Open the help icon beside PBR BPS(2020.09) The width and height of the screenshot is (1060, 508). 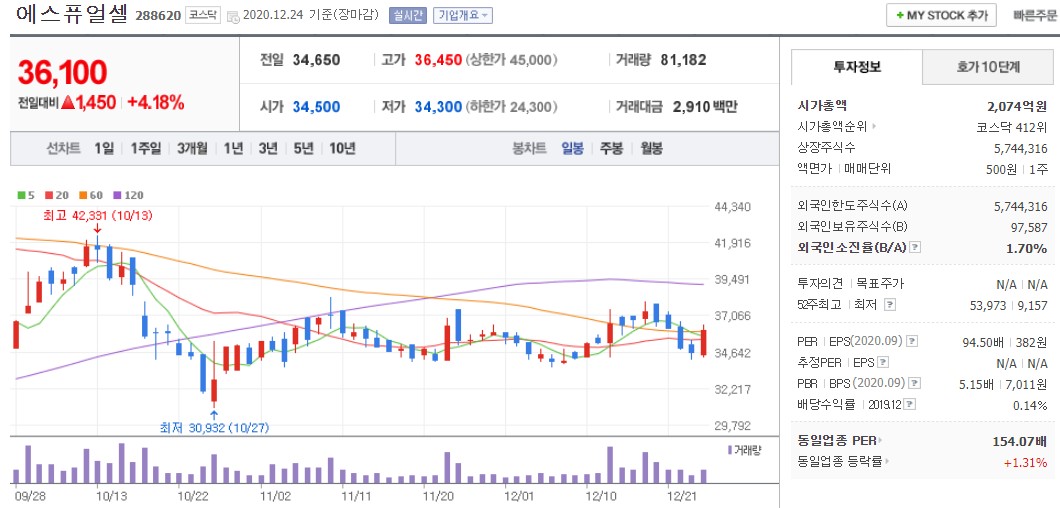click(915, 383)
